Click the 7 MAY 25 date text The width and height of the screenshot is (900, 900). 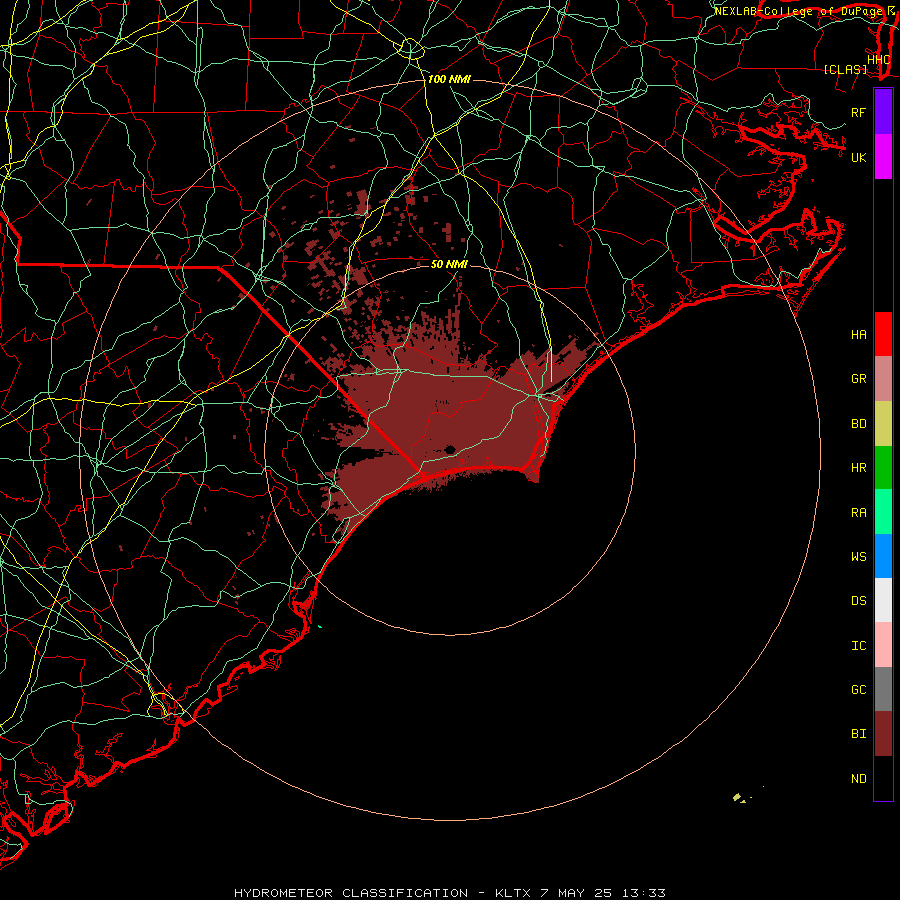[x=577, y=893]
